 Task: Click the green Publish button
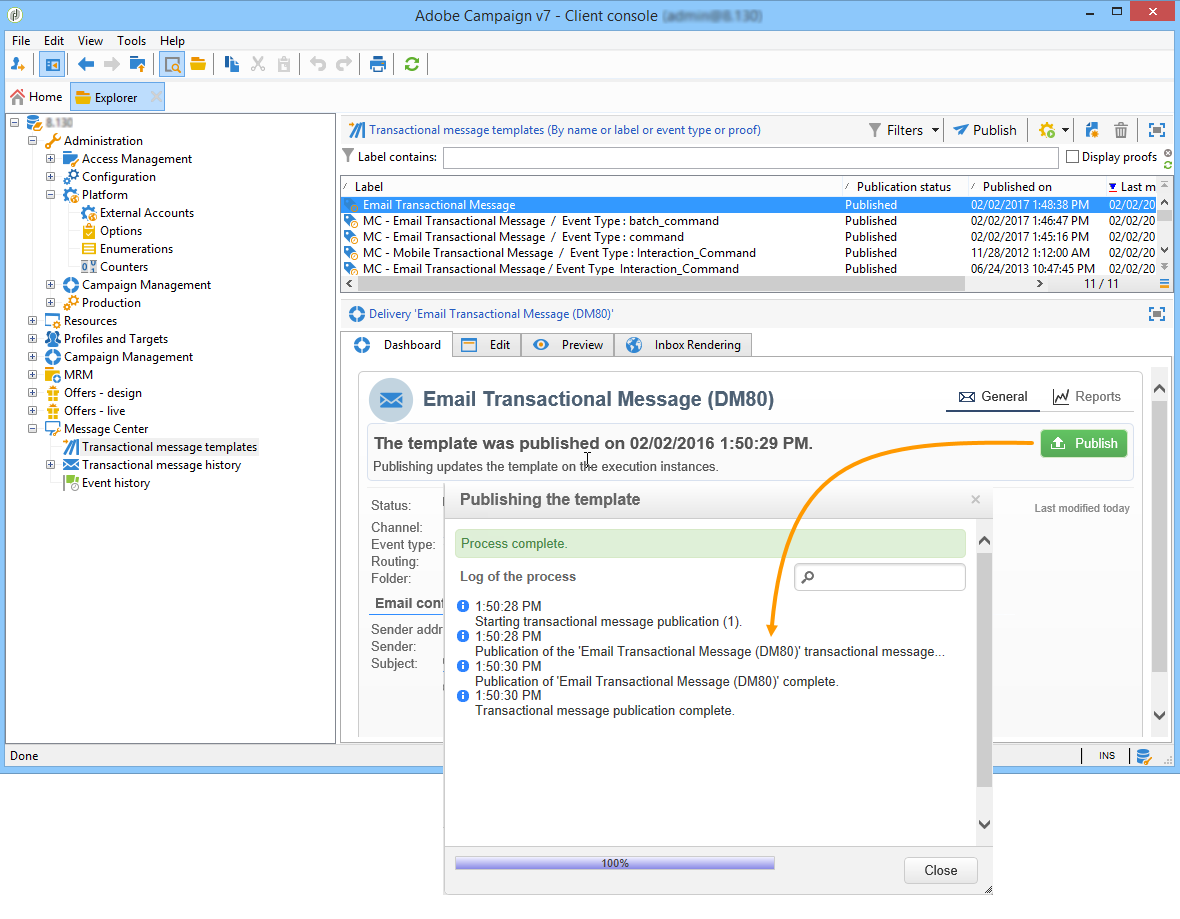1084,444
